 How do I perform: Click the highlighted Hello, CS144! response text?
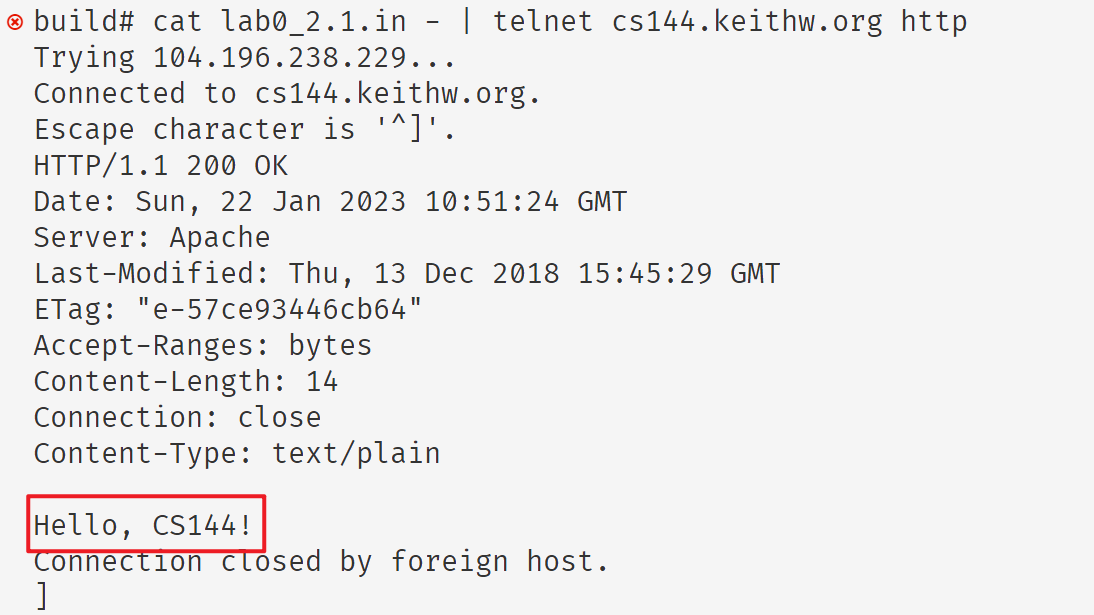(x=144, y=524)
